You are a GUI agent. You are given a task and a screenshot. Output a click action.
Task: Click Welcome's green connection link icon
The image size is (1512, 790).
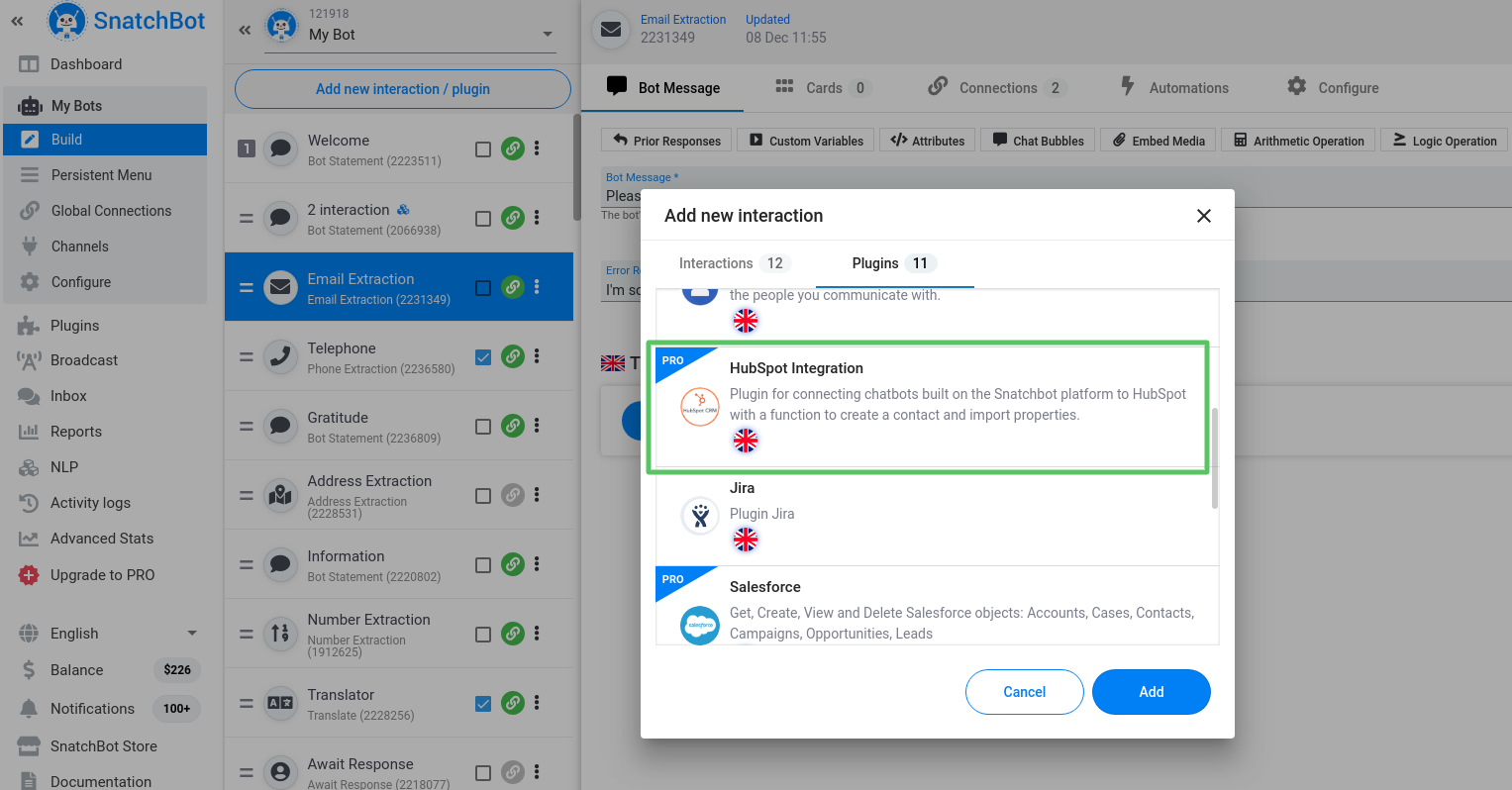(x=513, y=148)
